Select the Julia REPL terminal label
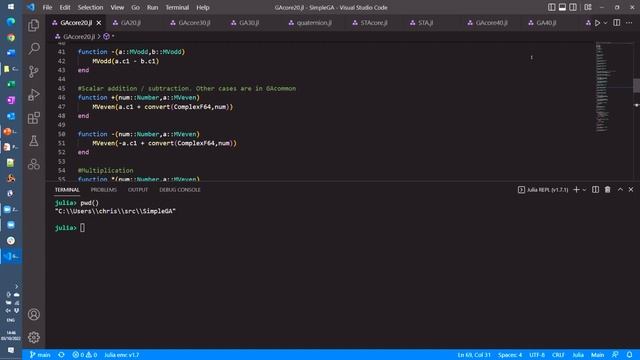This screenshot has height=360, width=640. (x=543, y=190)
